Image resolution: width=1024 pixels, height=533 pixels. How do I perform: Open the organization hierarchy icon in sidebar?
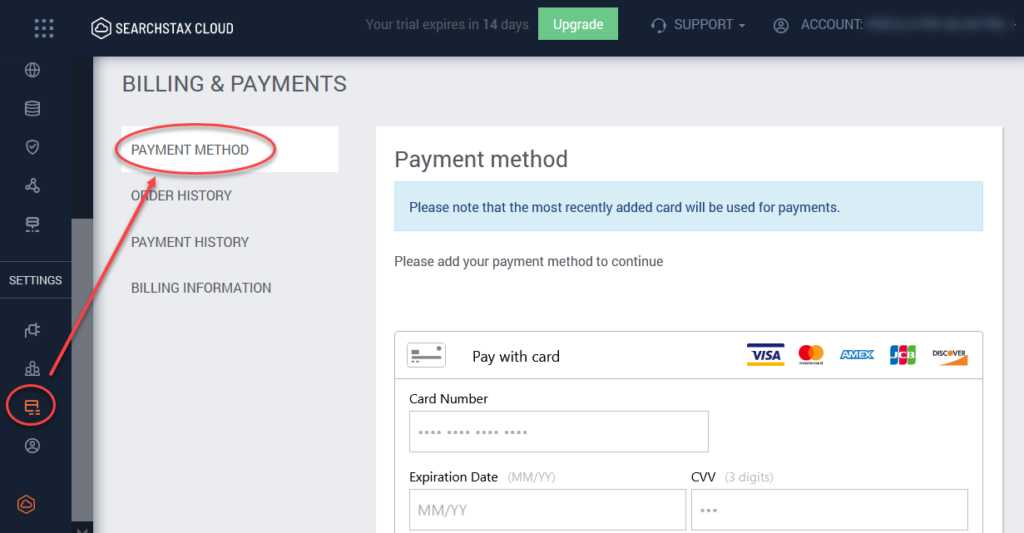(32, 368)
